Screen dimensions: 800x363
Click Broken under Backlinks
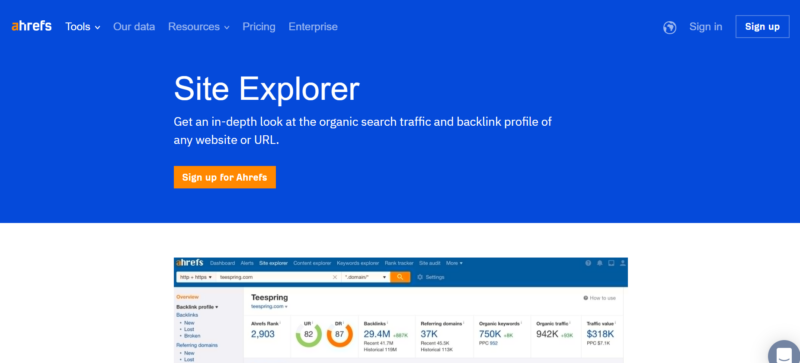[x=192, y=336]
